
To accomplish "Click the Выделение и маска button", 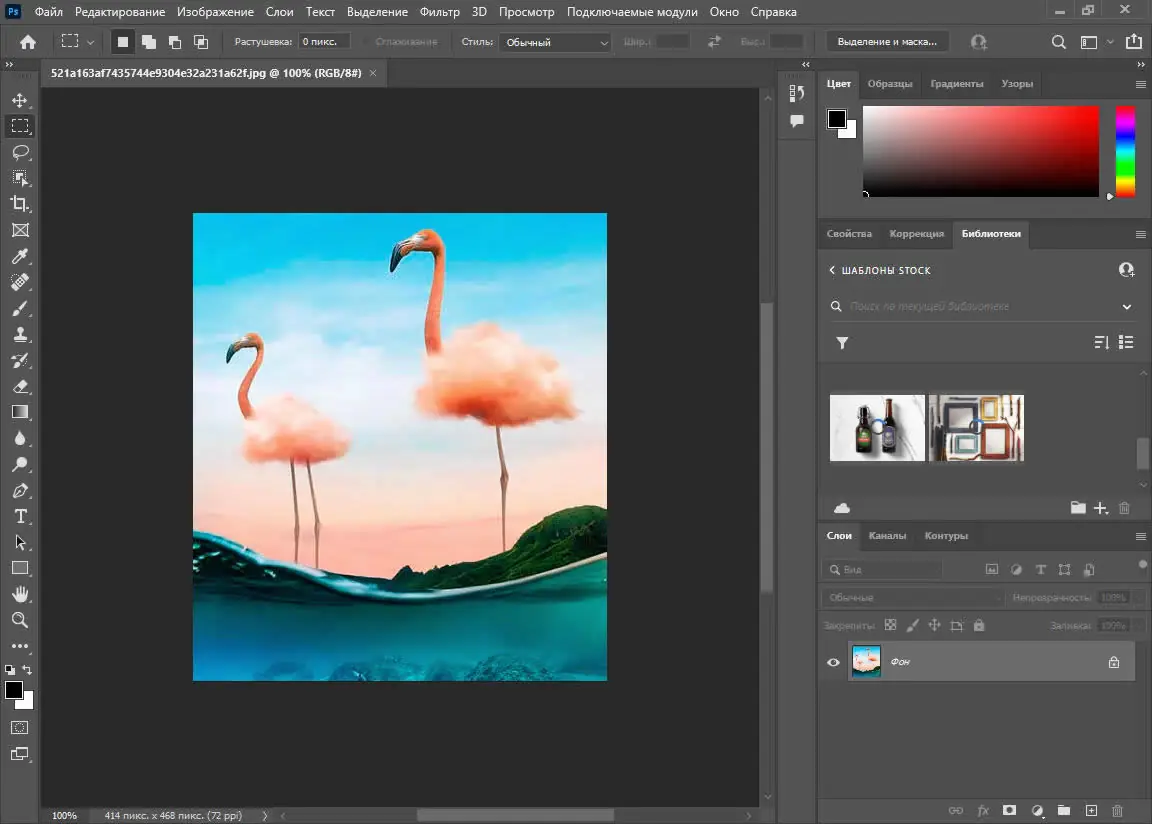I will 889,41.
